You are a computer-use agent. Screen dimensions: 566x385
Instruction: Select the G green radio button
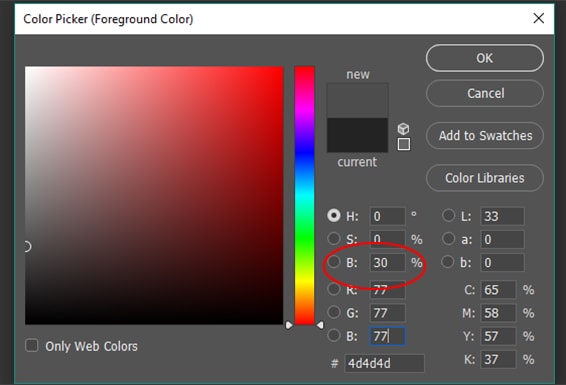(334, 312)
